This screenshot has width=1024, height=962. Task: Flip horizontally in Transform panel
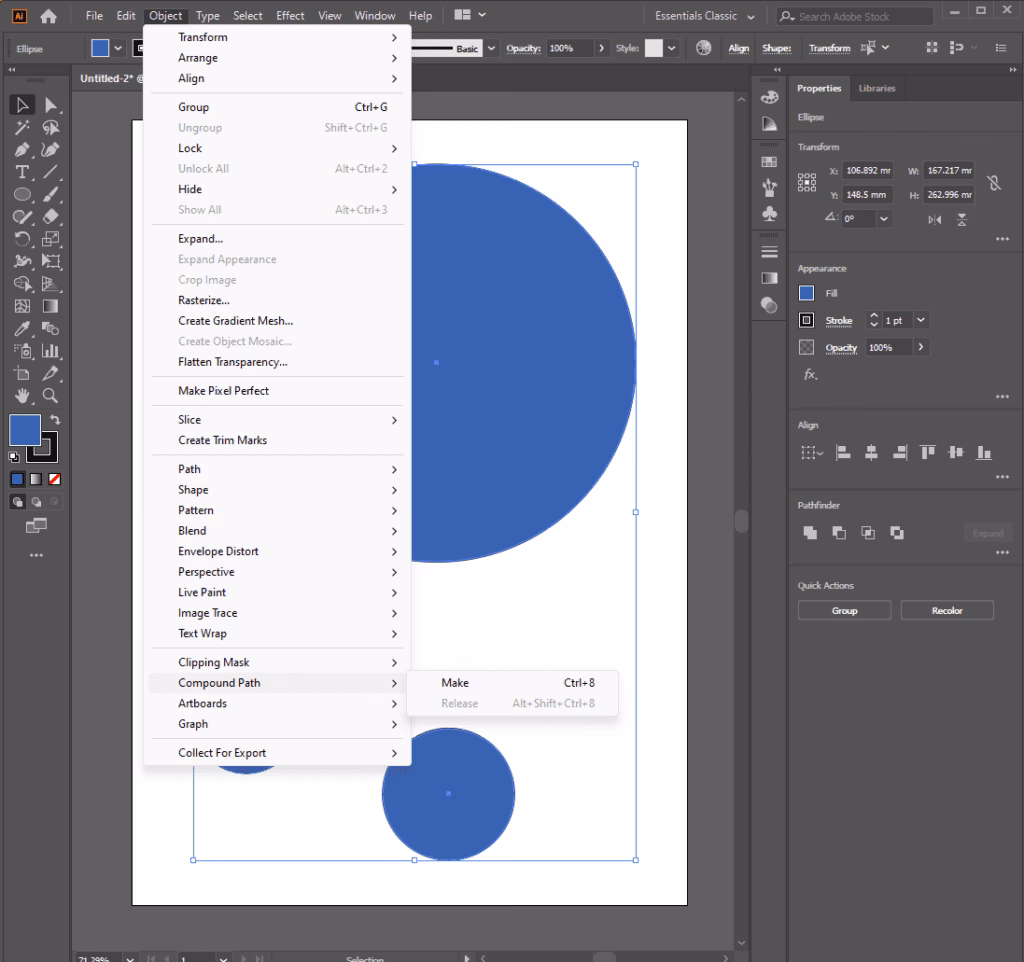[x=934, y=219]
